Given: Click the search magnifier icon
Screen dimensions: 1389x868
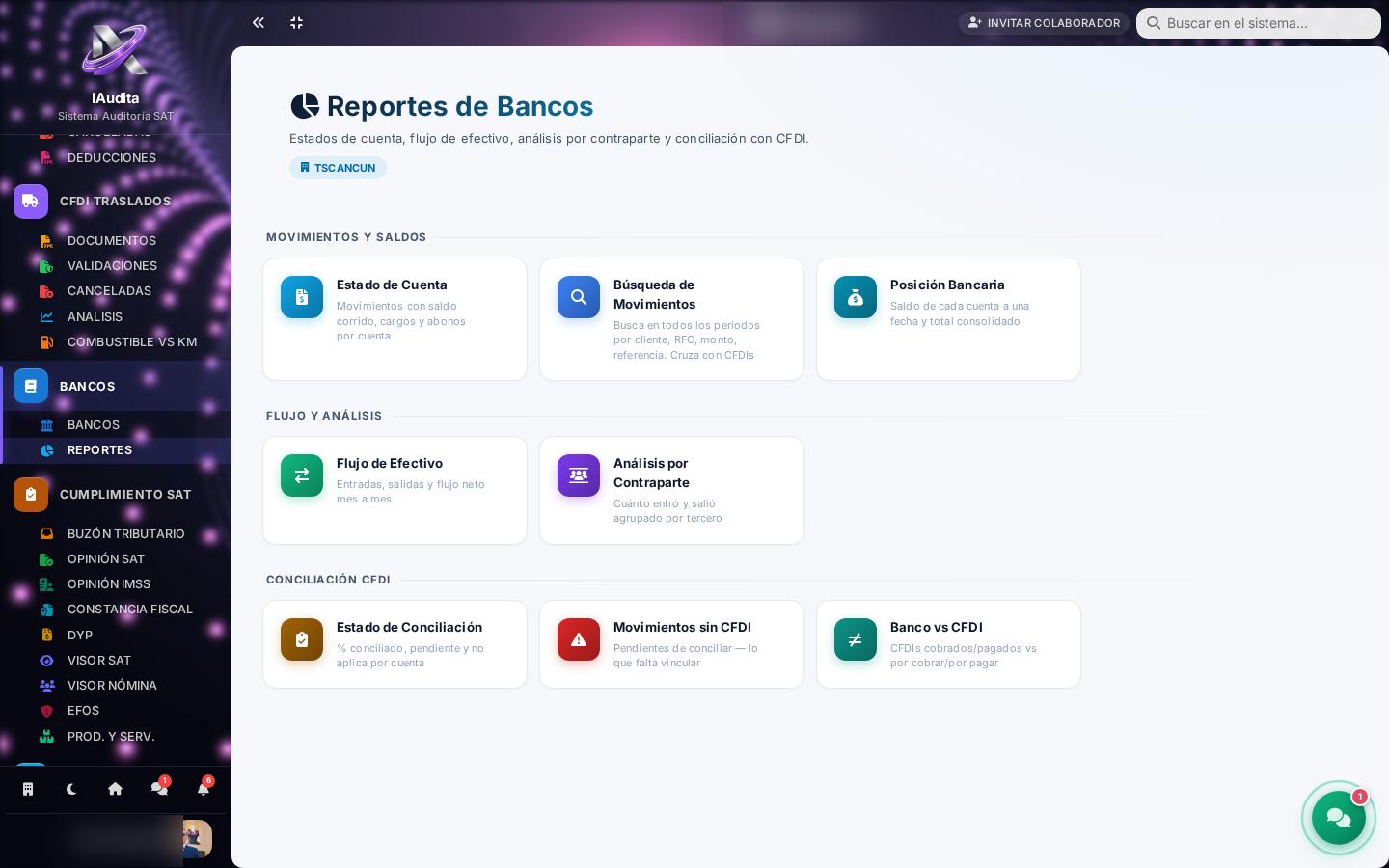Looking at the screenshot, I should click(1153, 23).
